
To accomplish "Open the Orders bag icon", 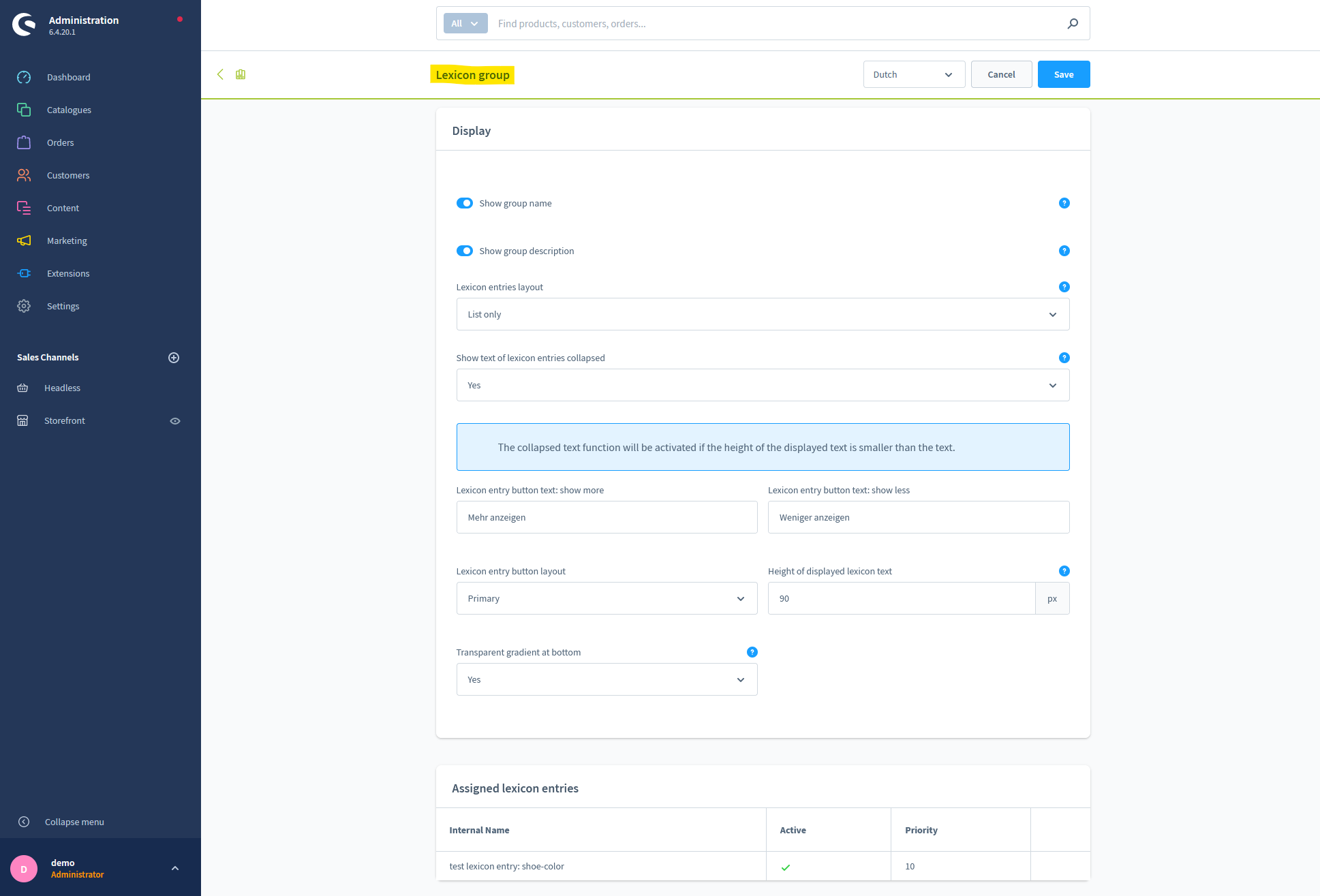I will point(24,142).
